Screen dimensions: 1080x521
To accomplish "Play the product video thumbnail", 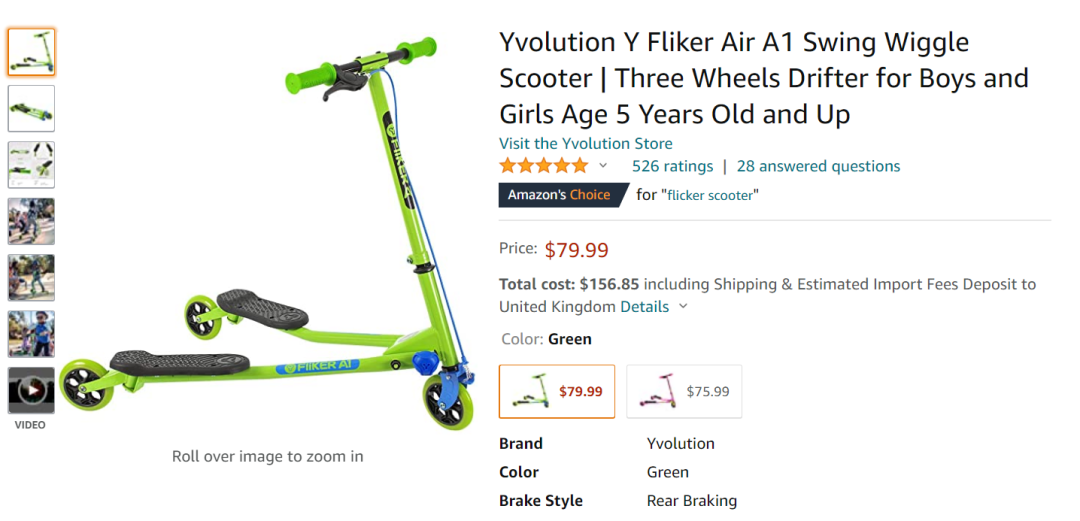I will (x=31, y=390).
